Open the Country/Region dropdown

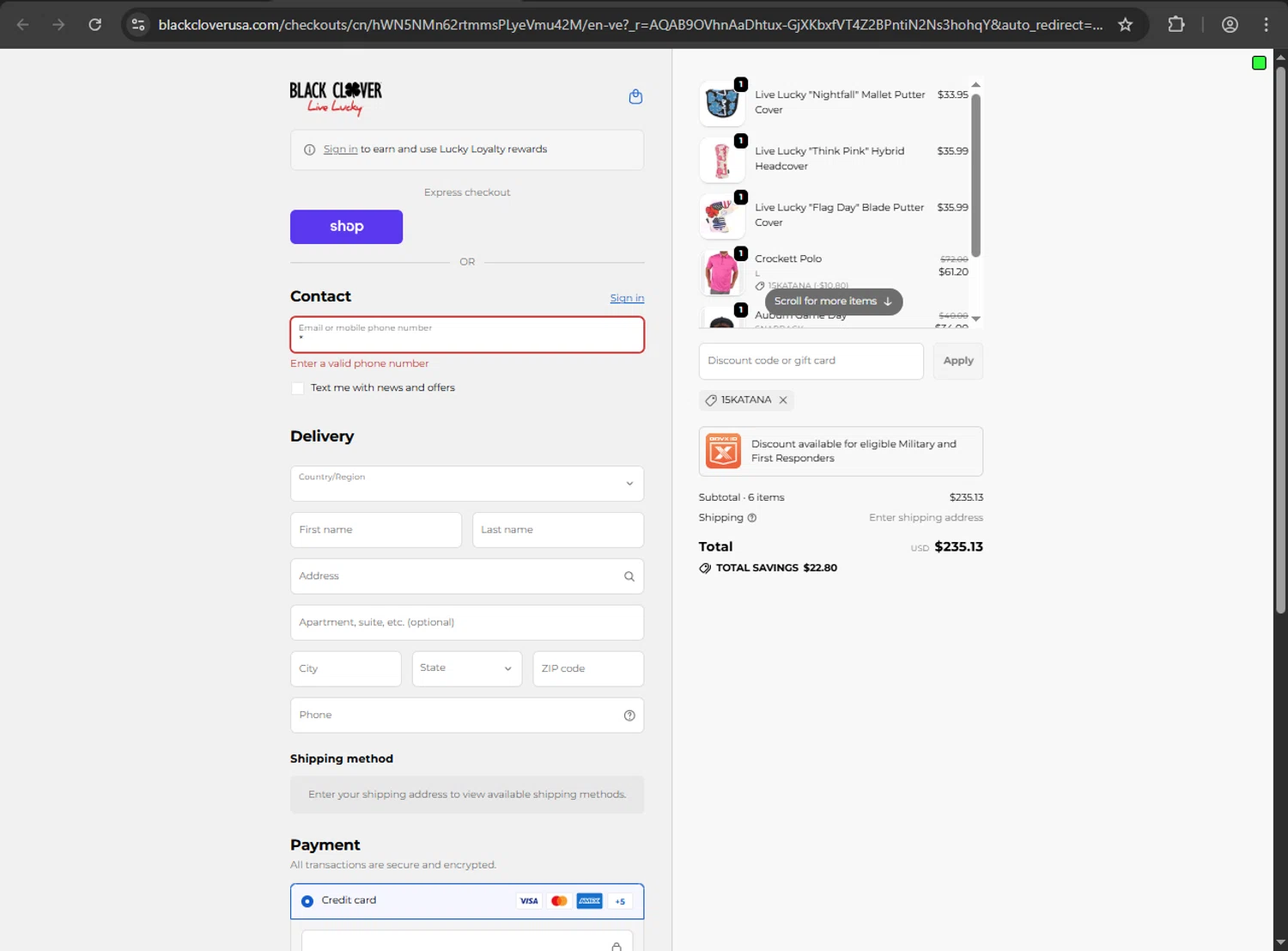click(x=467, y=484)
